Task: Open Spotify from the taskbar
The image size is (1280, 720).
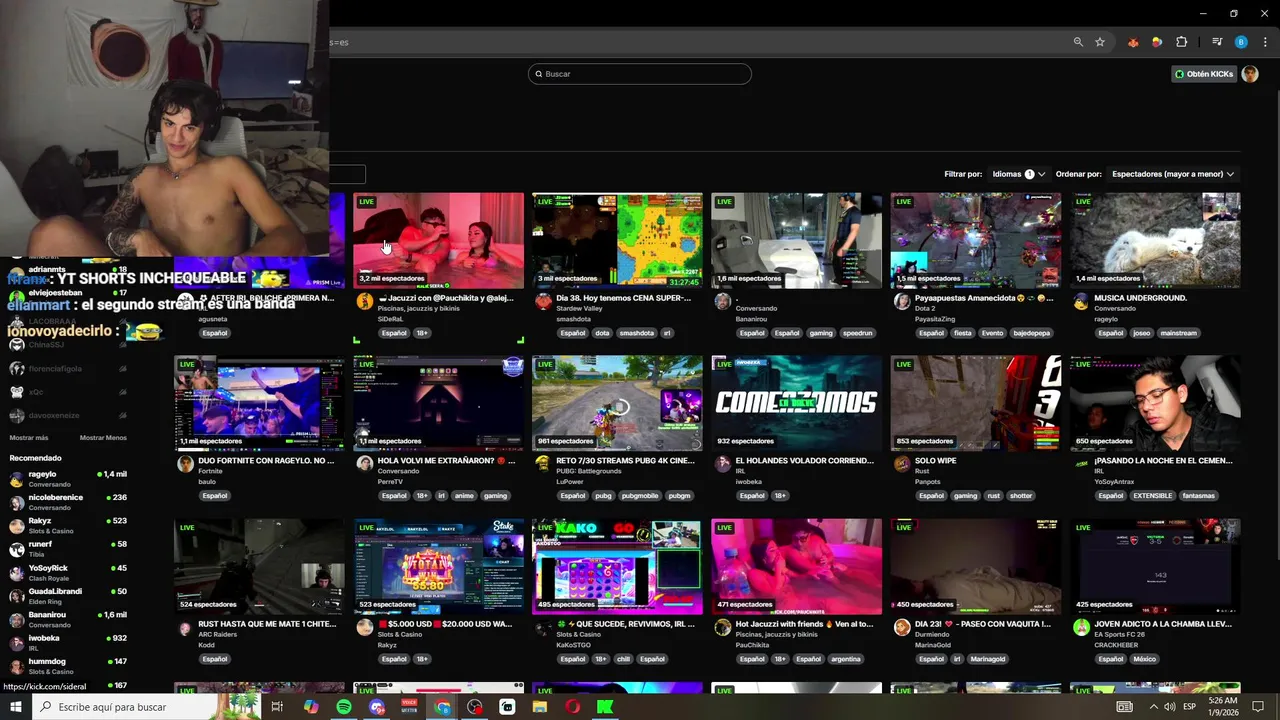Action: [x=344, y=707]
